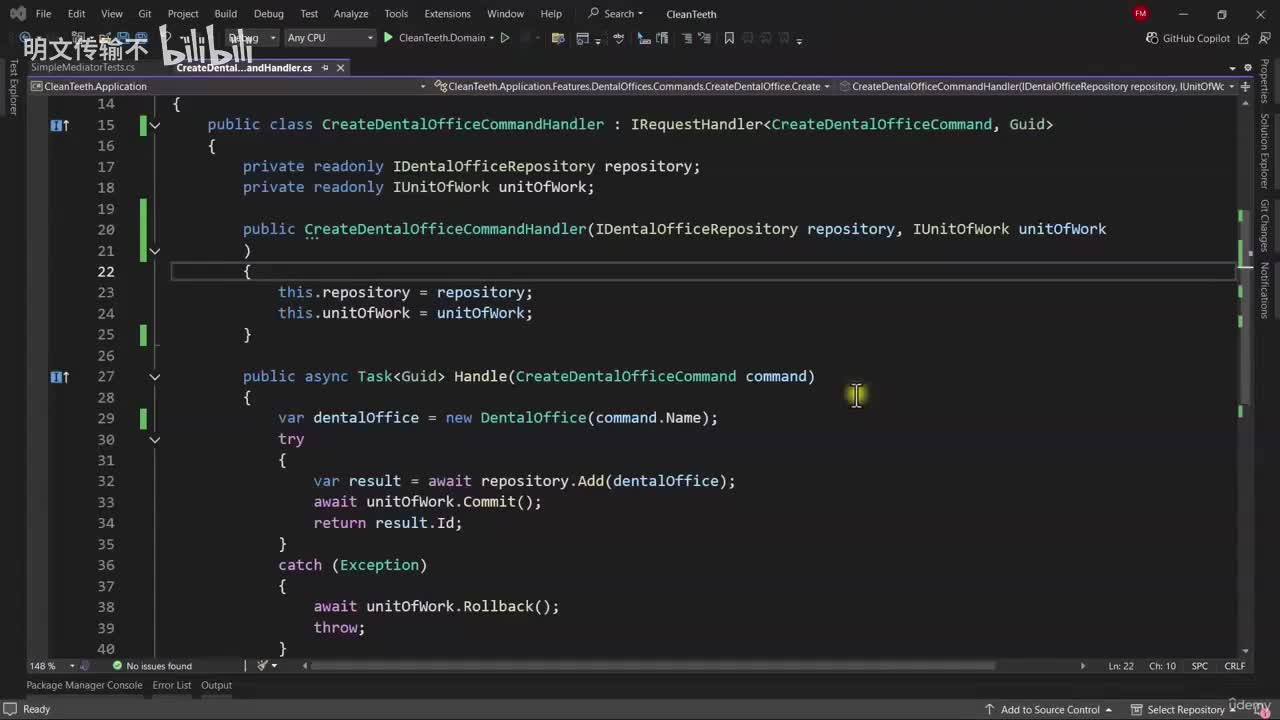1280x720 pixels.
Task: Click the Ln: 22 line indicator
Action: (x=1121, y=666)
